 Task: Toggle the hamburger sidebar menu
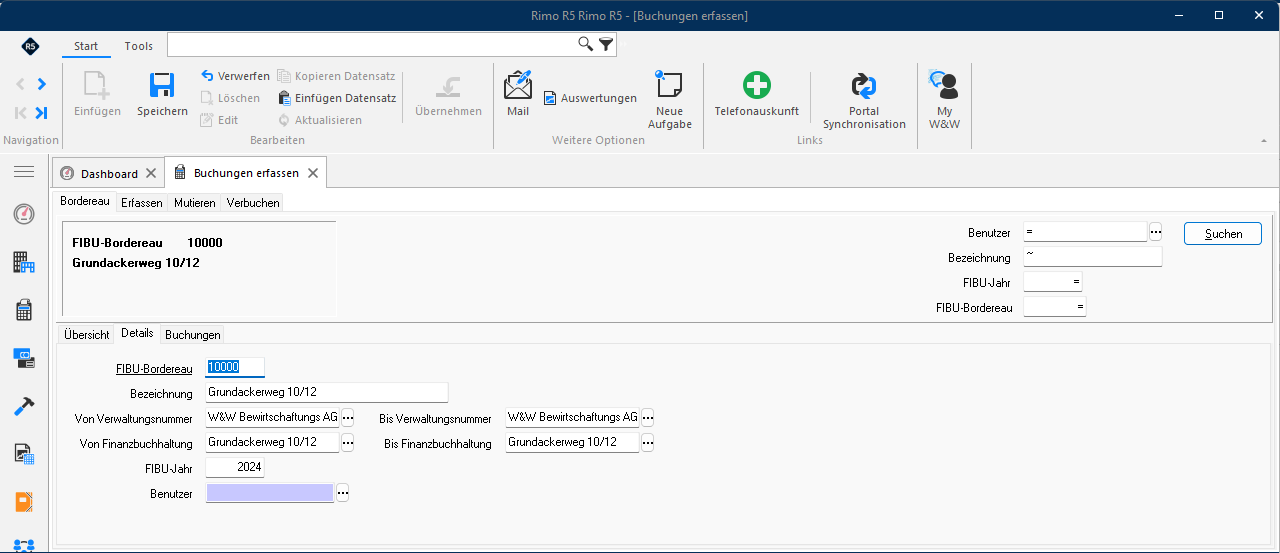24,173
